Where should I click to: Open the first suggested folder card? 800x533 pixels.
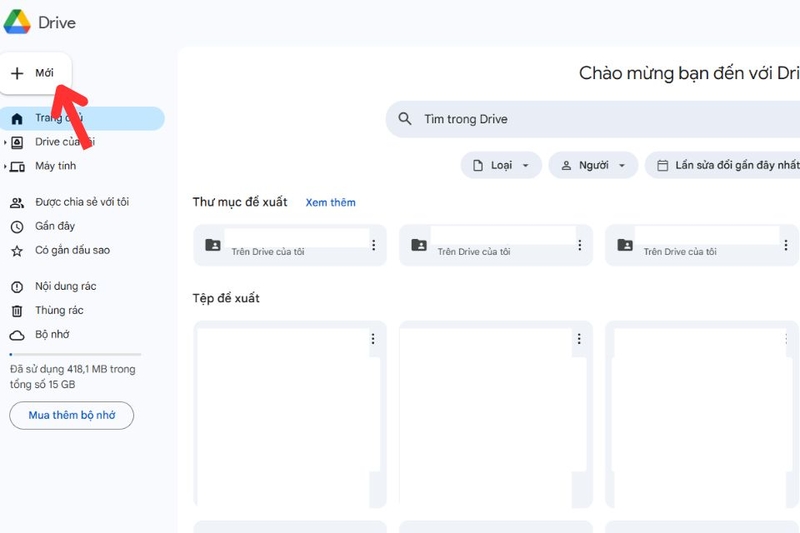290,245
